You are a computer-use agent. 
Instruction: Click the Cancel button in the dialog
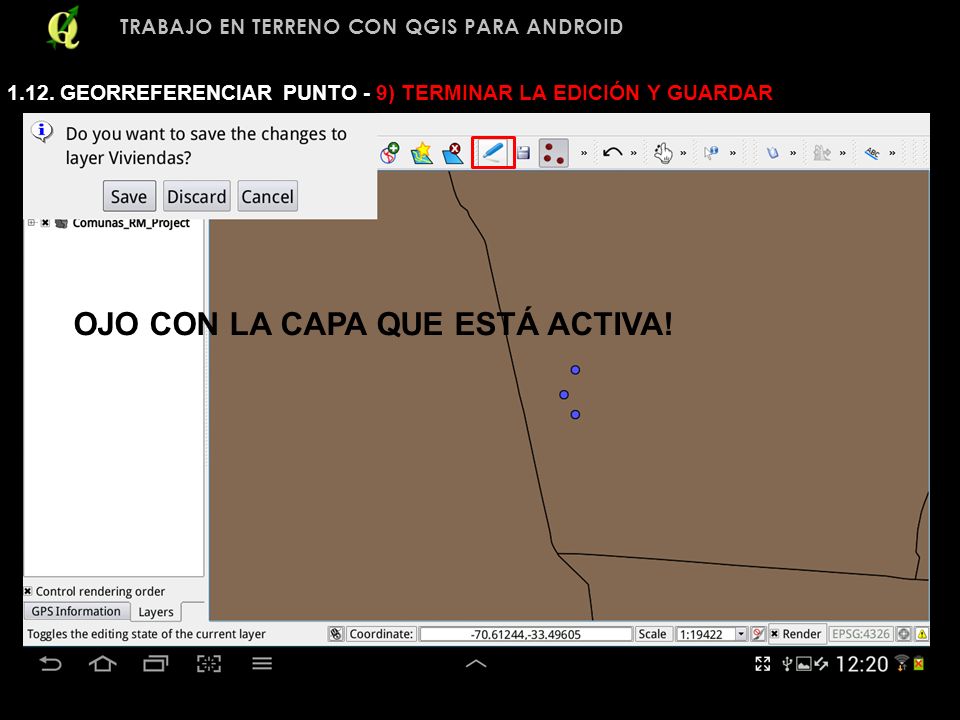268,196
